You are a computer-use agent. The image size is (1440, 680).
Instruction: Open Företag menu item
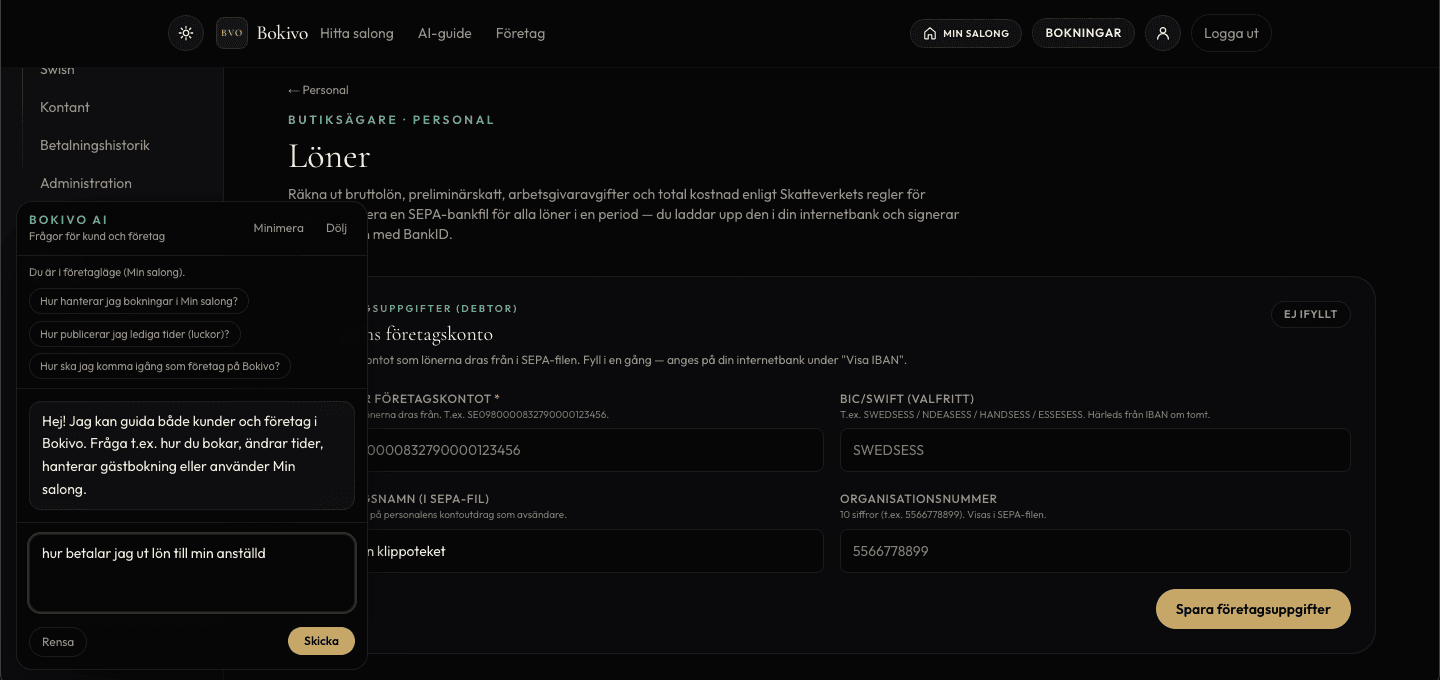(520, 33)
